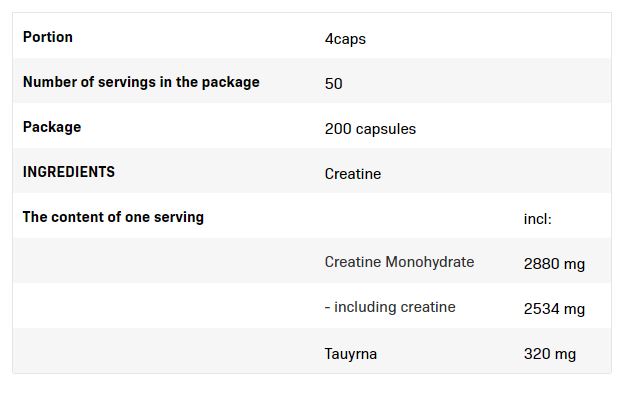Select the Creatine ingredient text
The height and width of the screenshot is (401, 644).
353,174
